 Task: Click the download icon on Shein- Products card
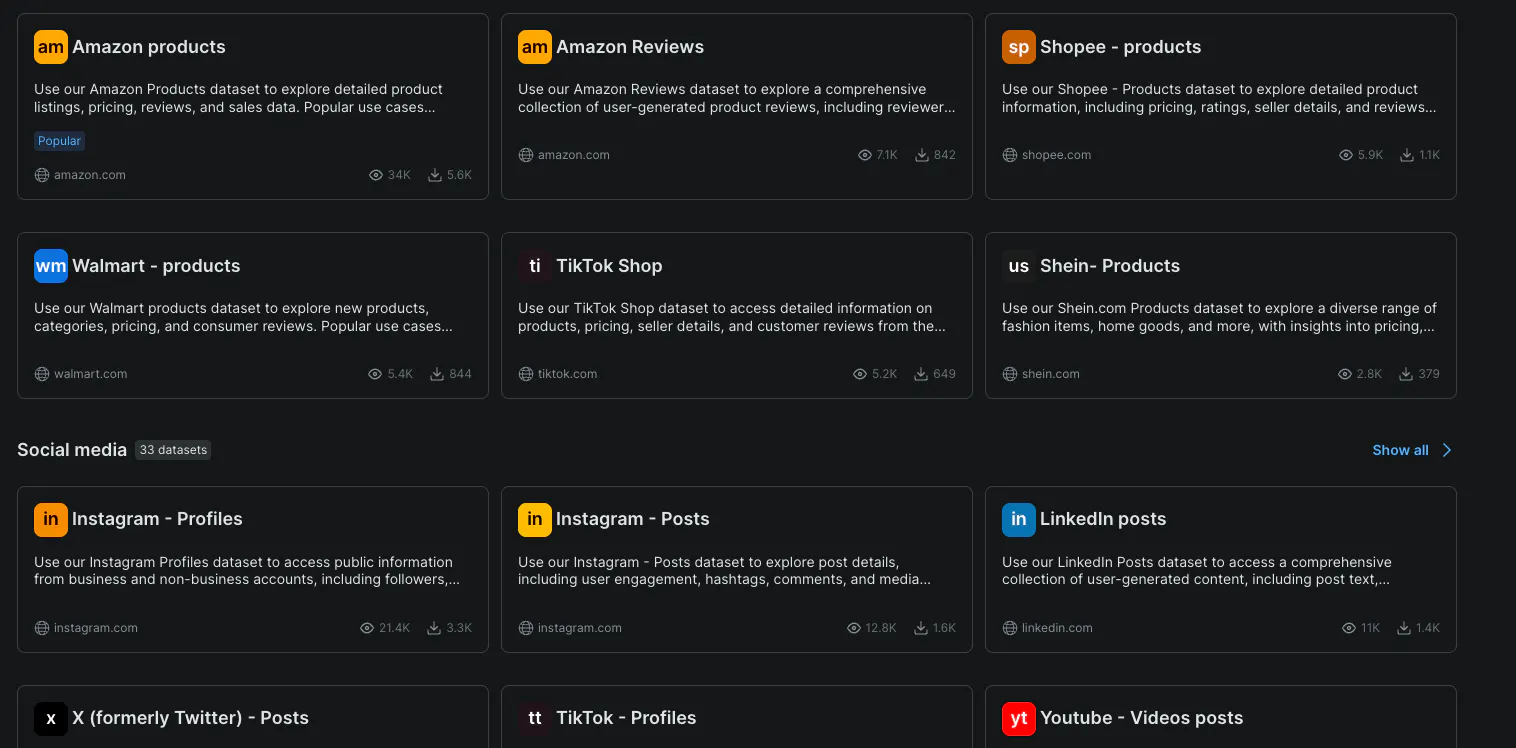tap(1407, 374)
